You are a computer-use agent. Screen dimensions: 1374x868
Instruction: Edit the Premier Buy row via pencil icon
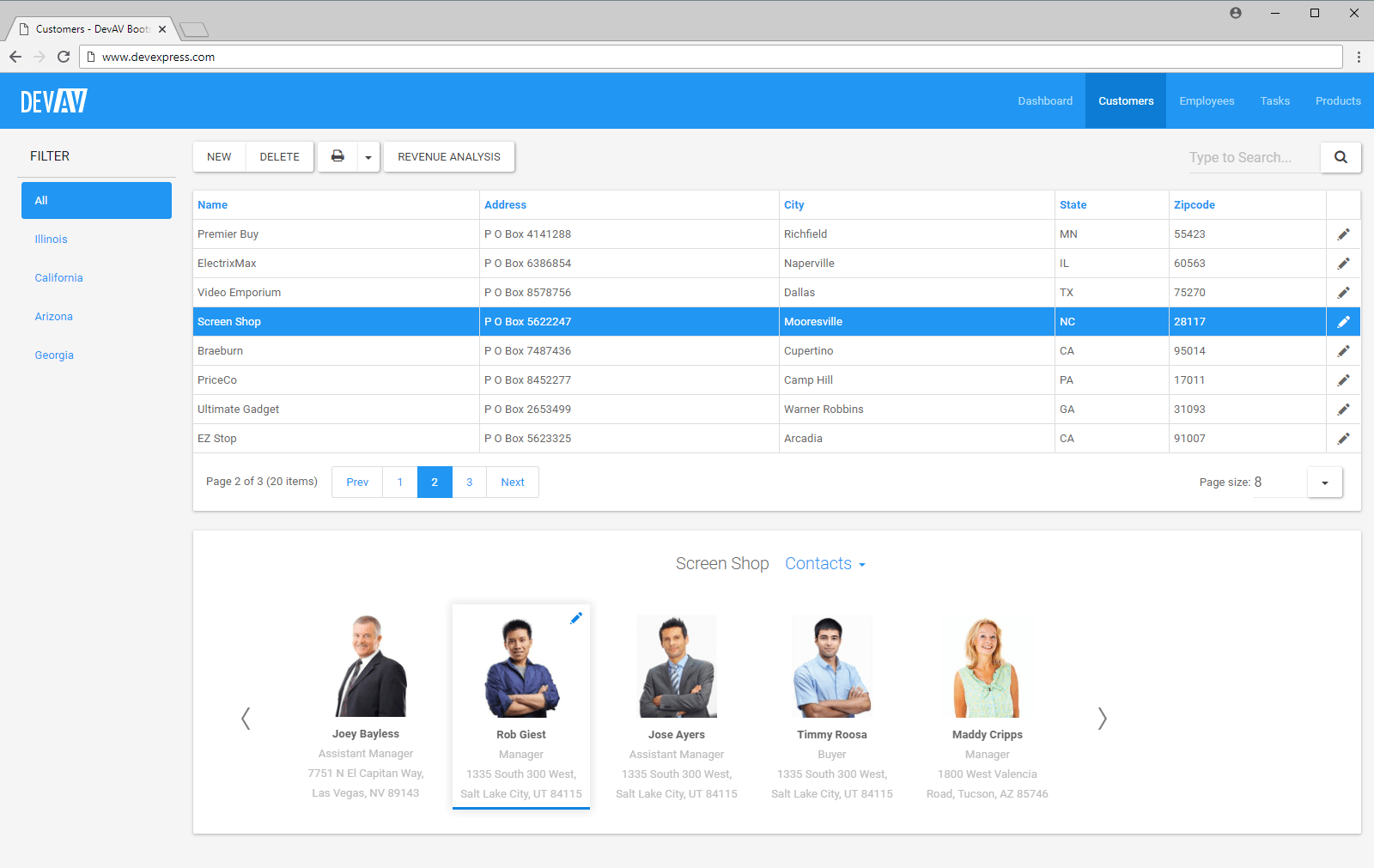(x=1343, y=234)
